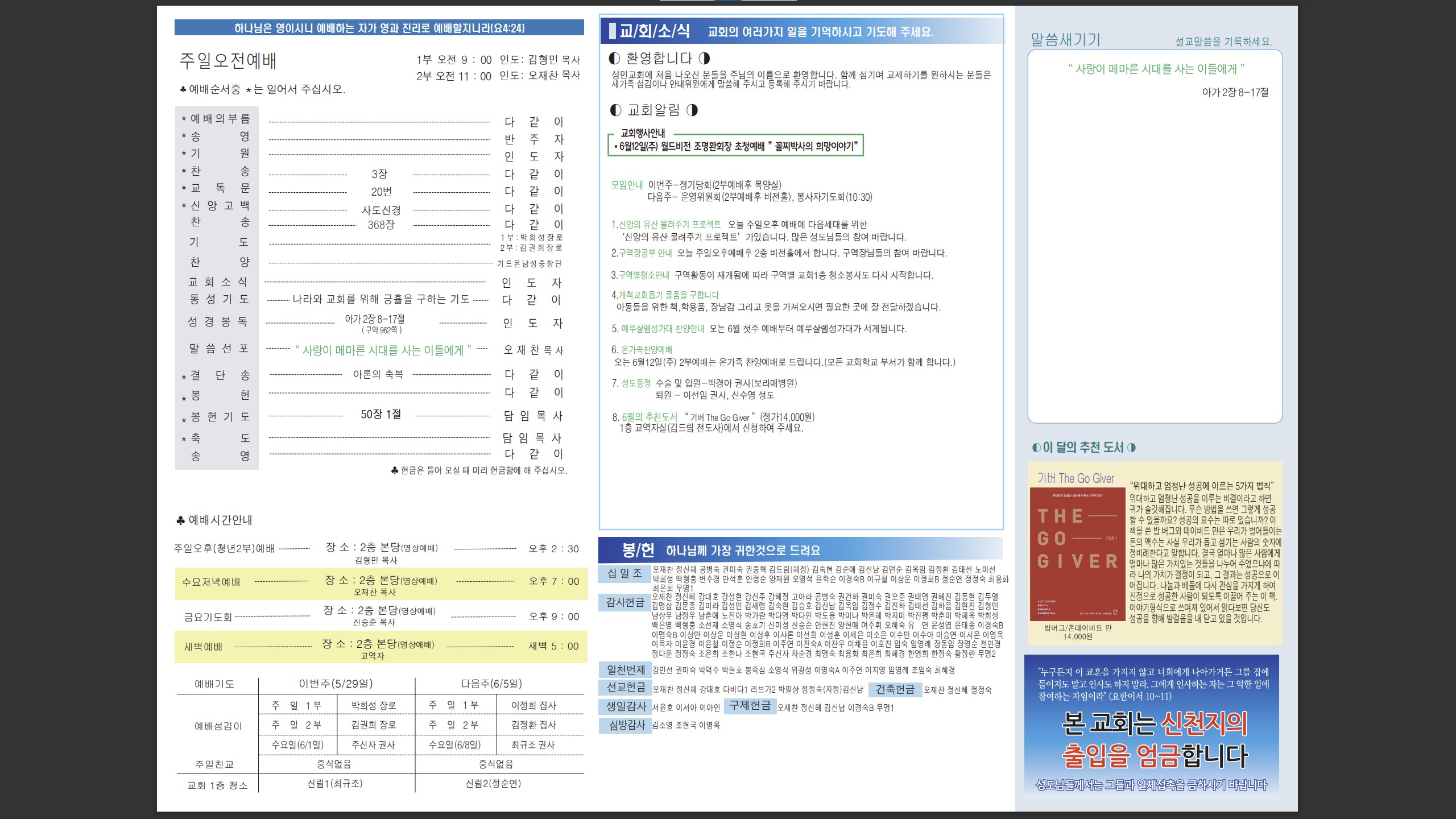This screenshot has width=1456, height=819.
Task: Click '예루살렘성가대 찬양안내' item heading
Action: pyautogui.click(x=663, y=329)
